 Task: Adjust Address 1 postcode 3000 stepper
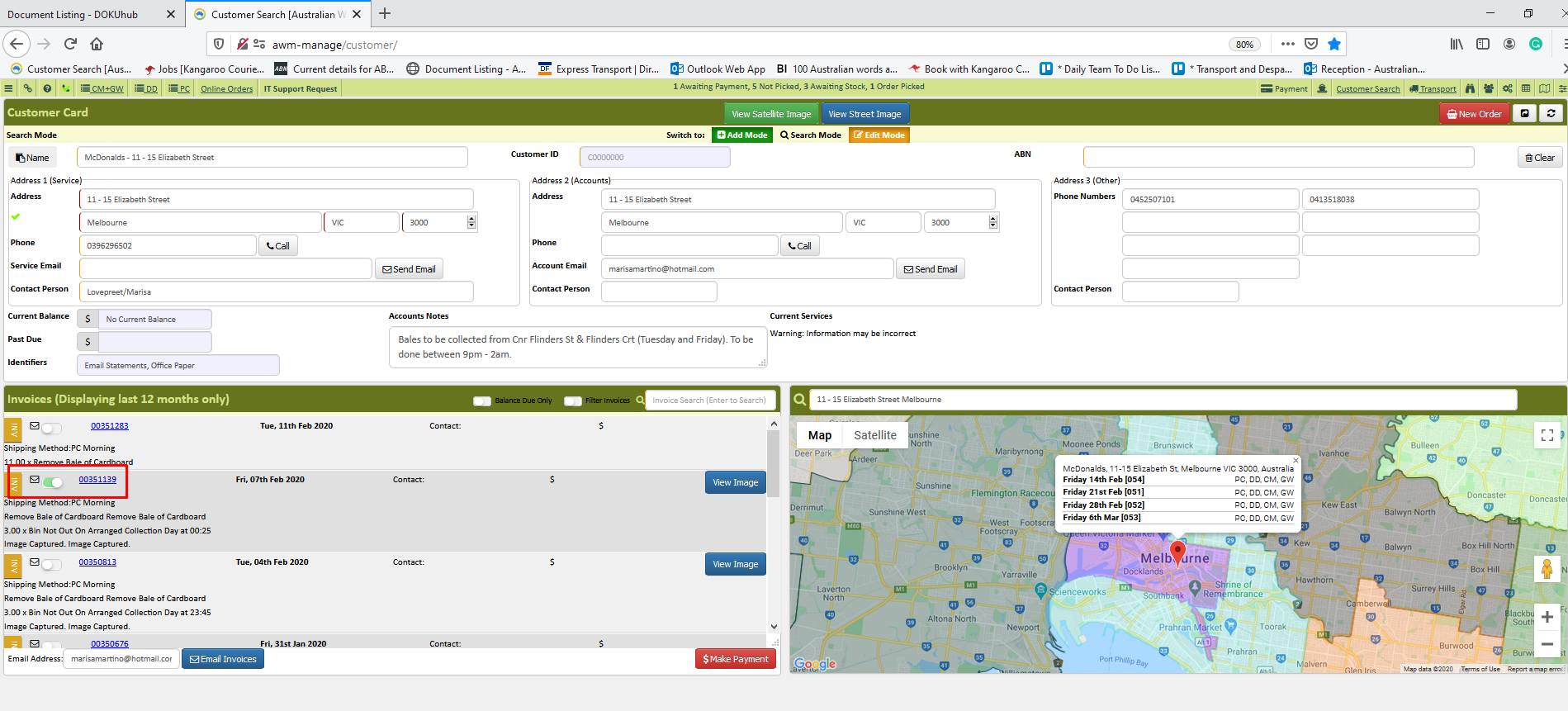(x=471, y=222)
